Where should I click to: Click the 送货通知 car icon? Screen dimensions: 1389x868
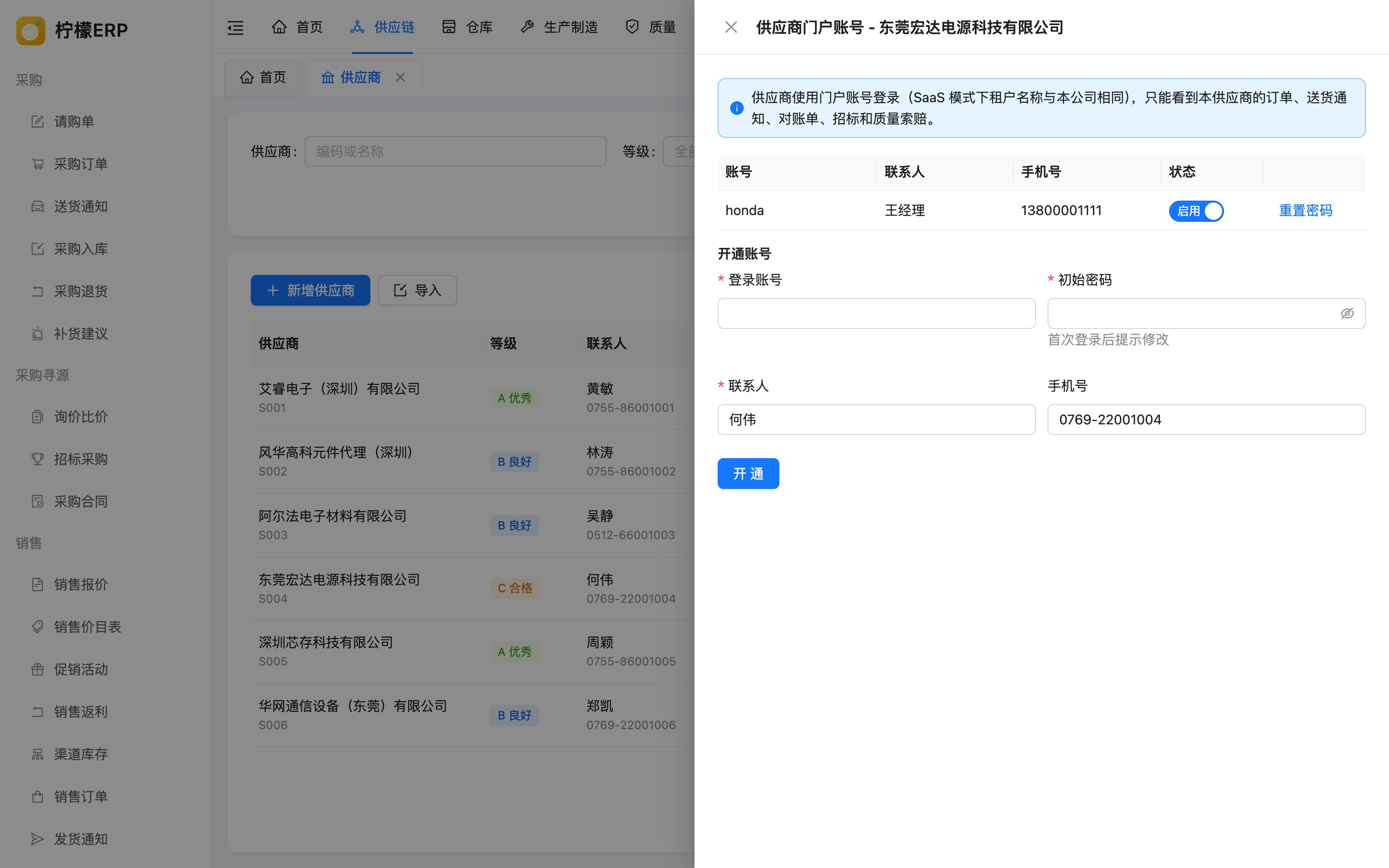(37, 207)
